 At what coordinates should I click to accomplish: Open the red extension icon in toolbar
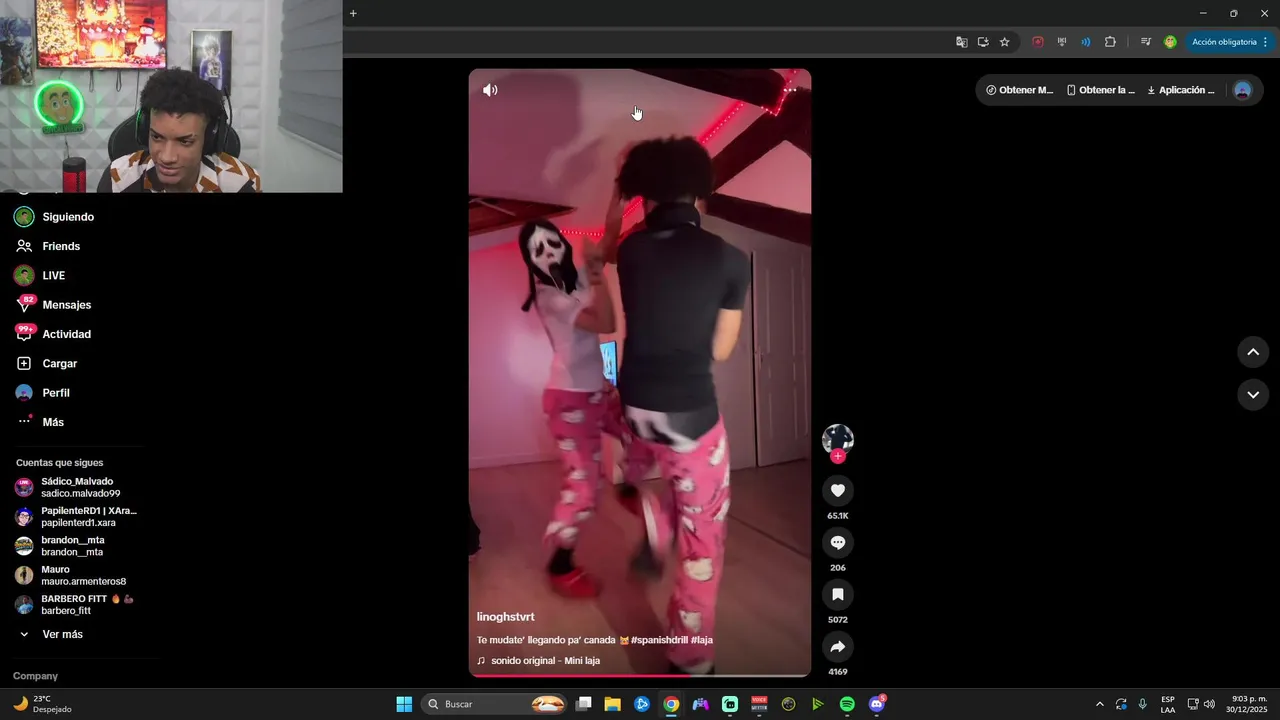[1038, 42]
